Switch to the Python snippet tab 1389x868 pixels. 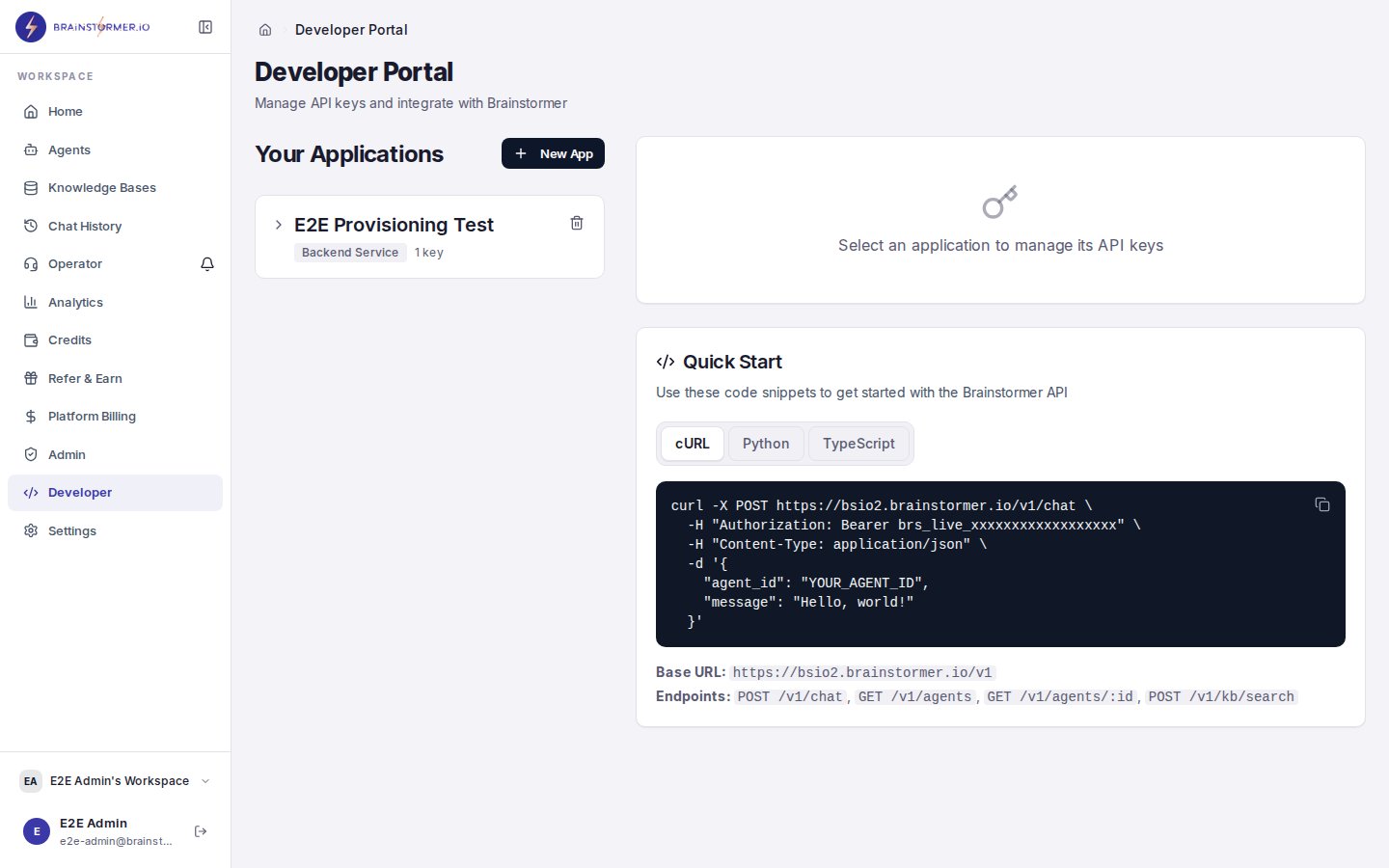coord(766,444)
